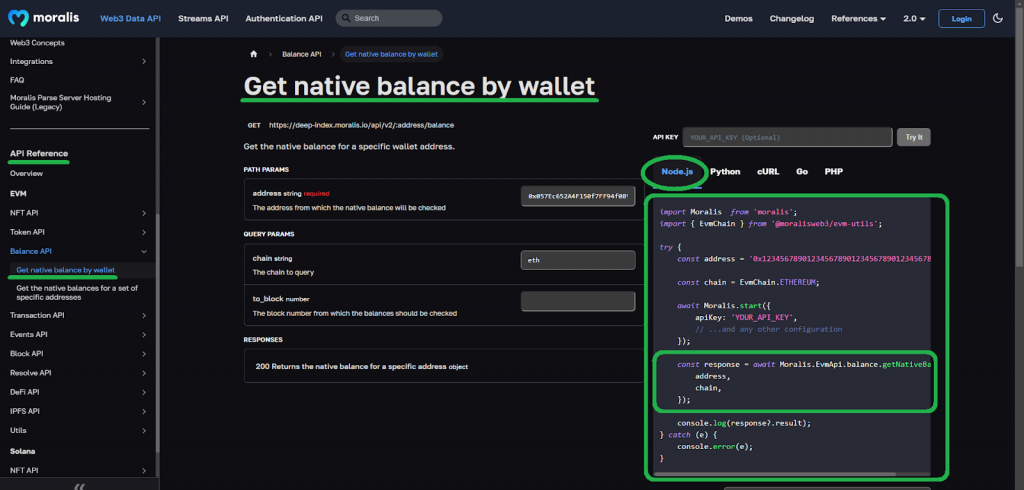Click the current page breadcrumb item
Image resolution: width=1024 pixels, height=490 pixels.
tap(391, 54)
